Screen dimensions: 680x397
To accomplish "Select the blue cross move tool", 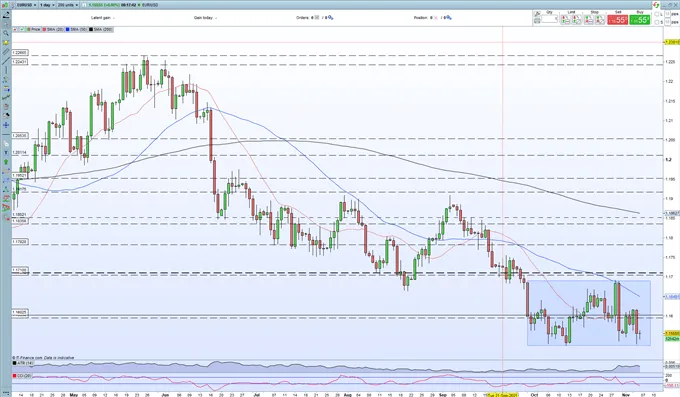I will coord(6,125).
